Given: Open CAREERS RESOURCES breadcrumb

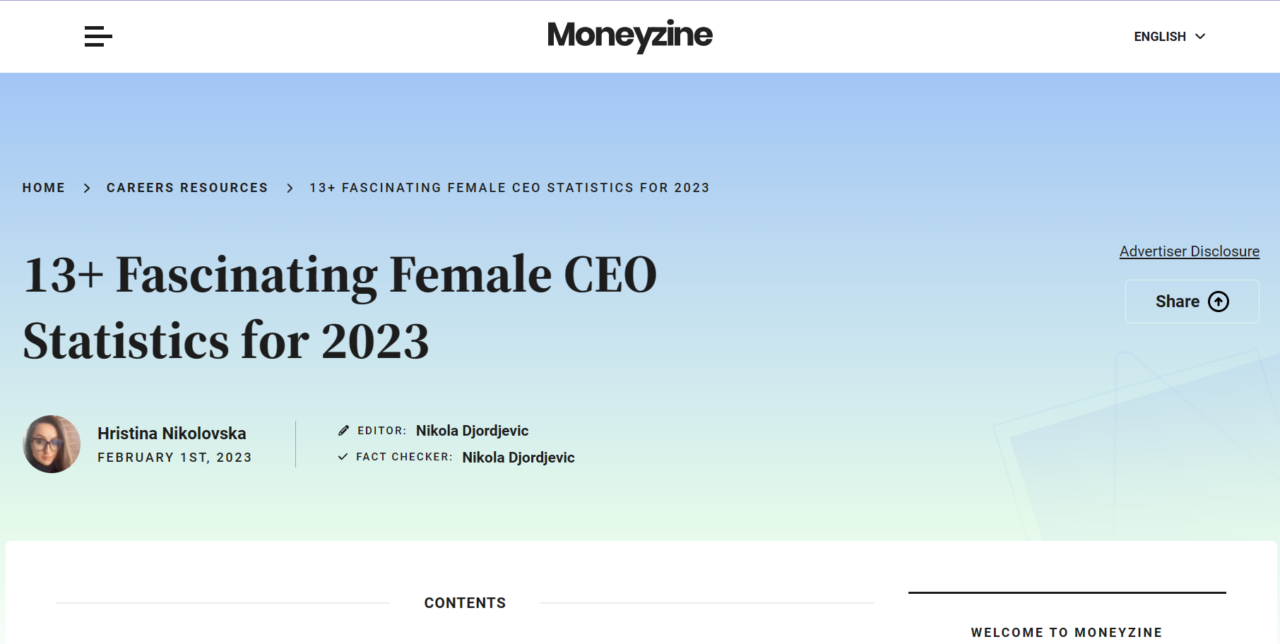Looking at the screenshot, I should coord(187,188).
